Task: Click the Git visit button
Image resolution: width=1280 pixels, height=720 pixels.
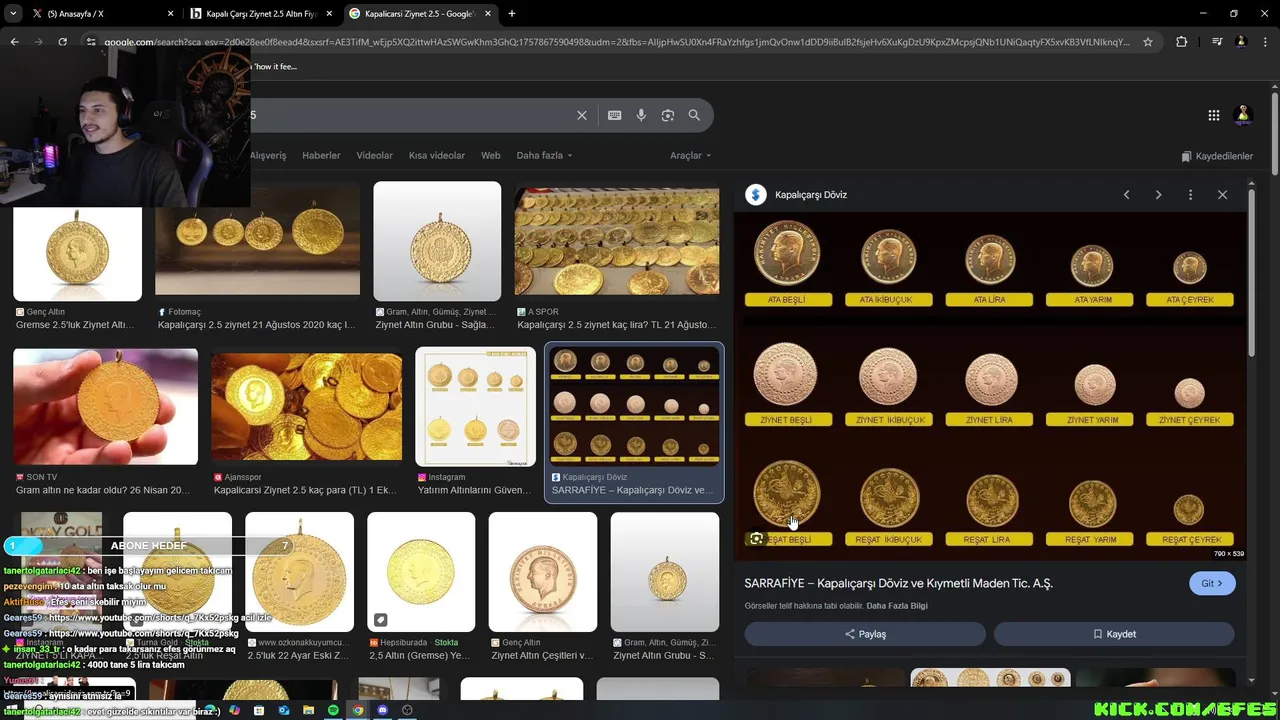Action: (x=1212, y=583)
